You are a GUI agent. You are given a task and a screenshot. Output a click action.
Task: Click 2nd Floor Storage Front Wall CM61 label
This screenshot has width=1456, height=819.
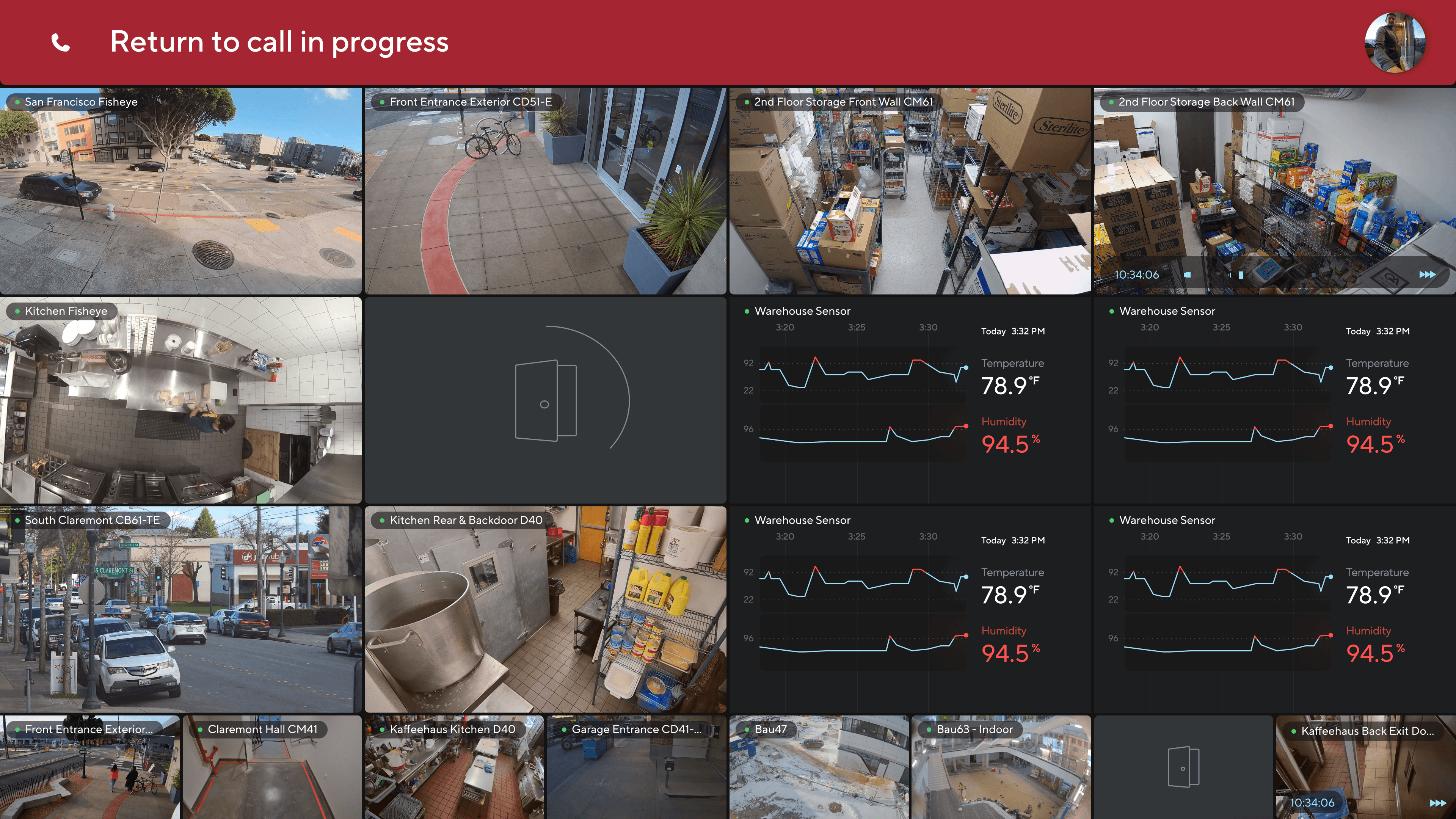843,102
